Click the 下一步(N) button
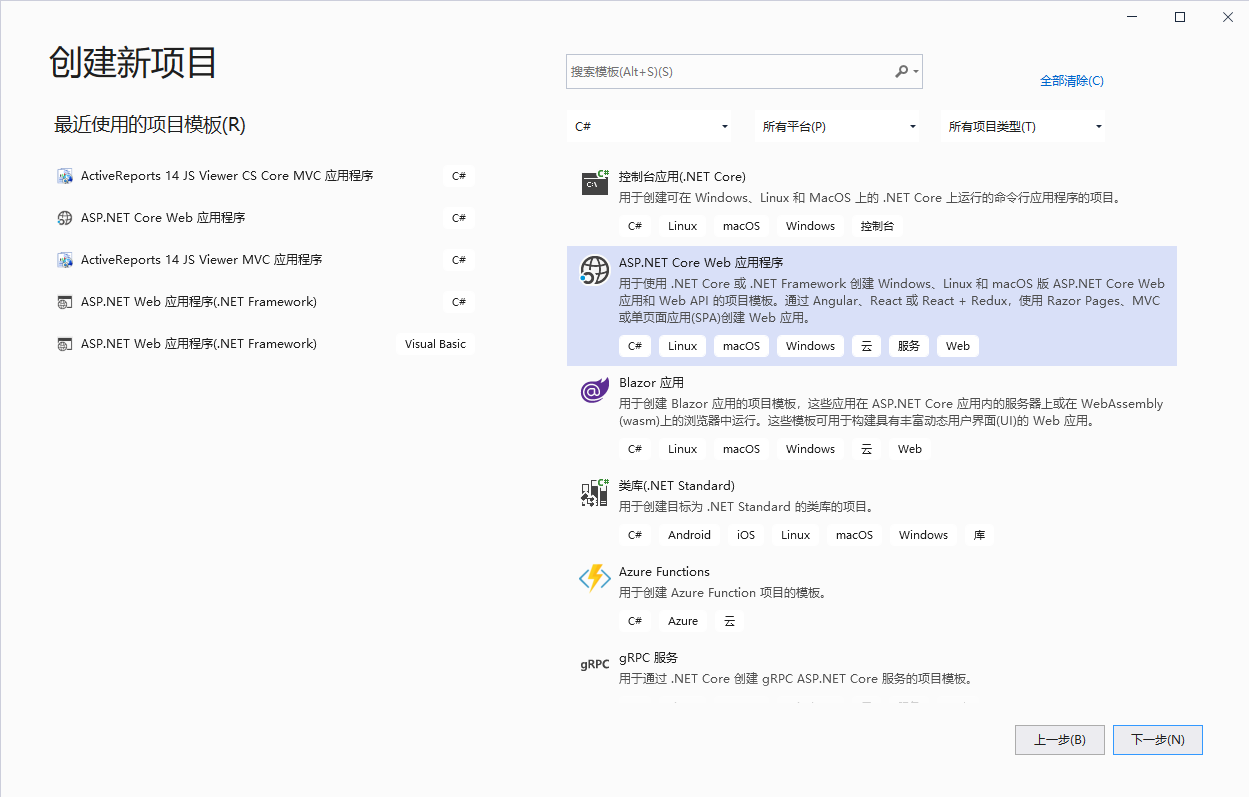The image size is (1249, 797). coord(1158,740)
